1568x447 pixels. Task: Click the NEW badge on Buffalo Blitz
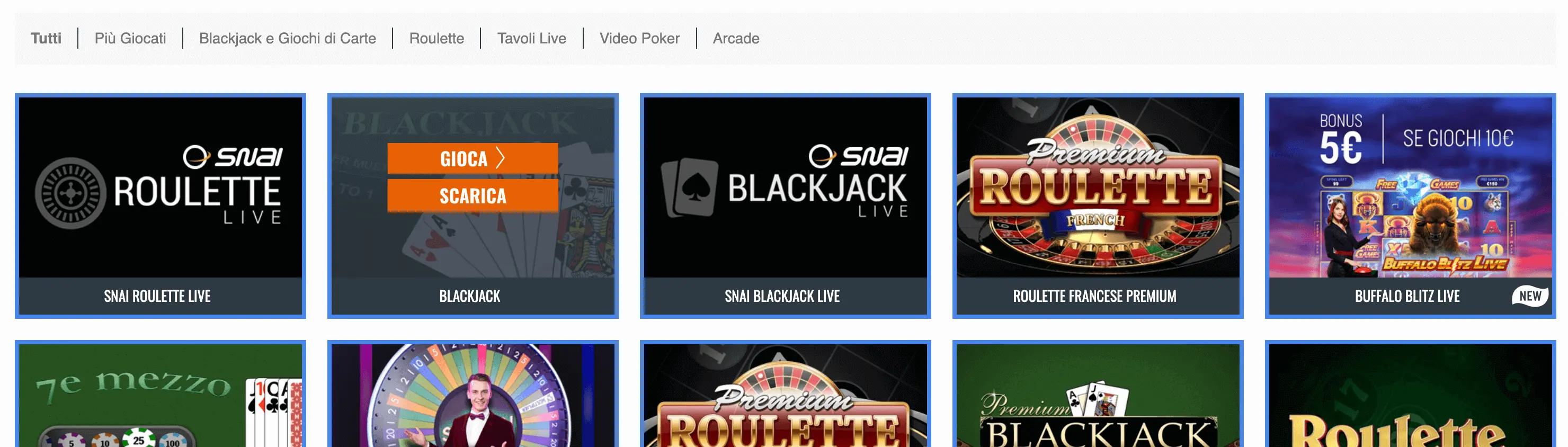[1530, 296]
